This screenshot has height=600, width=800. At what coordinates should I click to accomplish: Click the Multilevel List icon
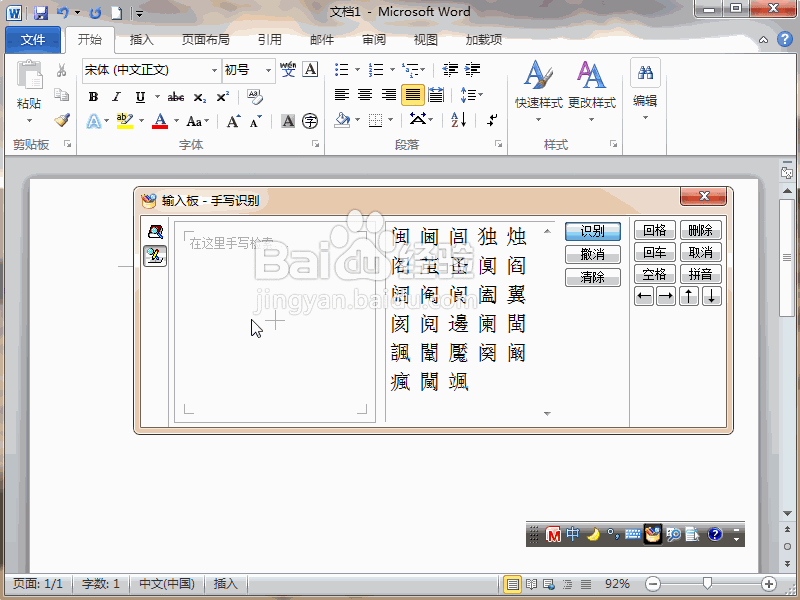[x=410, y=69]
